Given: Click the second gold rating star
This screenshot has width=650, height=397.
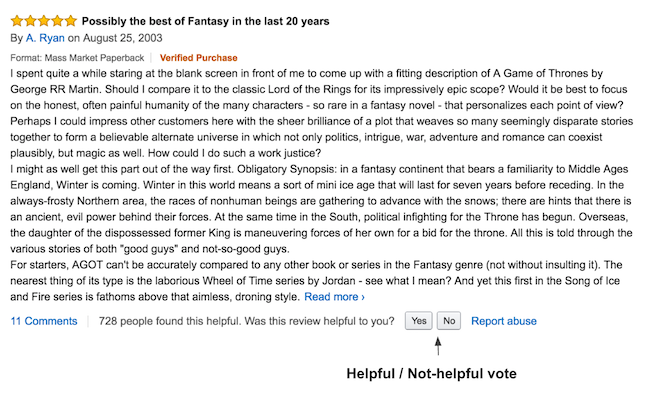Looking at the screenshot, I should [30, 21].
